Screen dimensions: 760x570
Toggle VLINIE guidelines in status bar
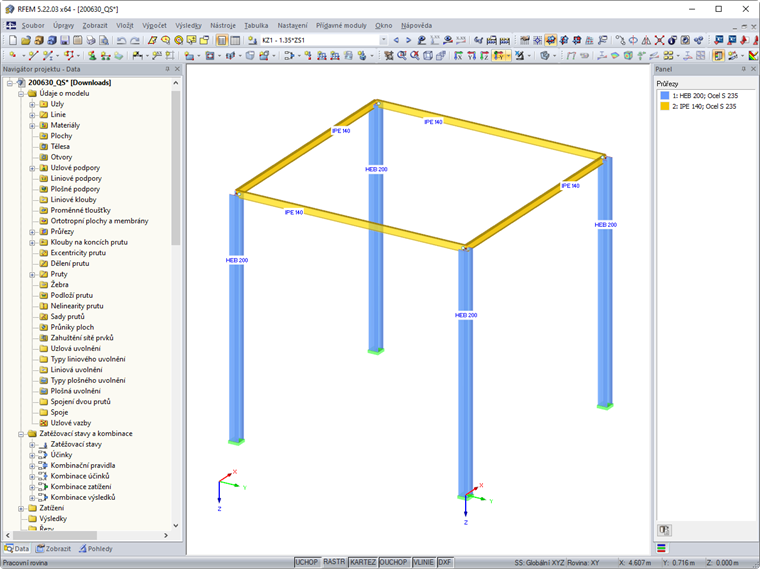(x=424, y=562)
